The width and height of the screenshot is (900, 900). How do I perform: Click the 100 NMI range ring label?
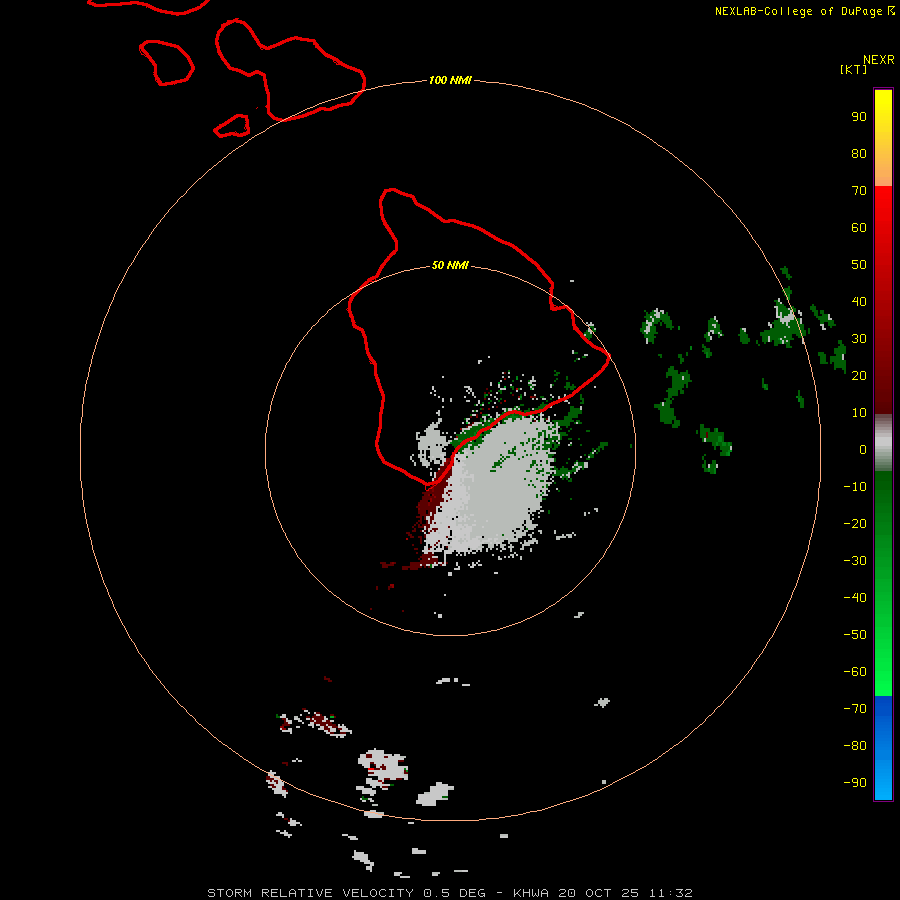point(450,80)
